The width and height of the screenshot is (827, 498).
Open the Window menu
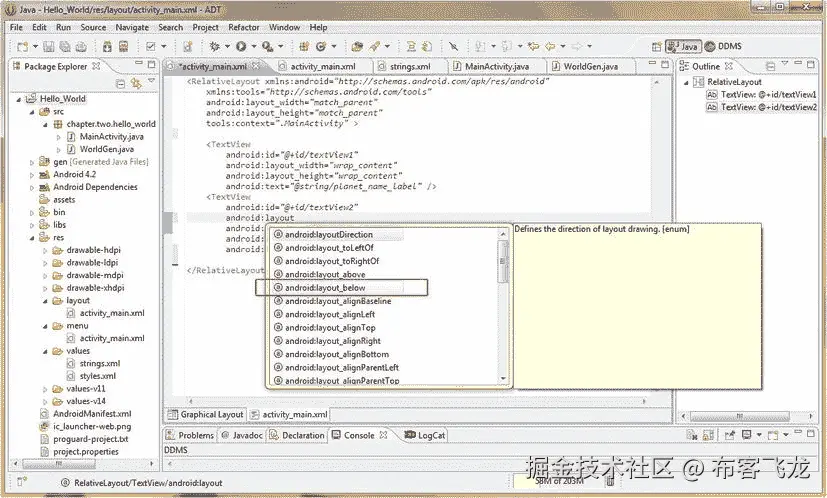click(x=284, y=27)
